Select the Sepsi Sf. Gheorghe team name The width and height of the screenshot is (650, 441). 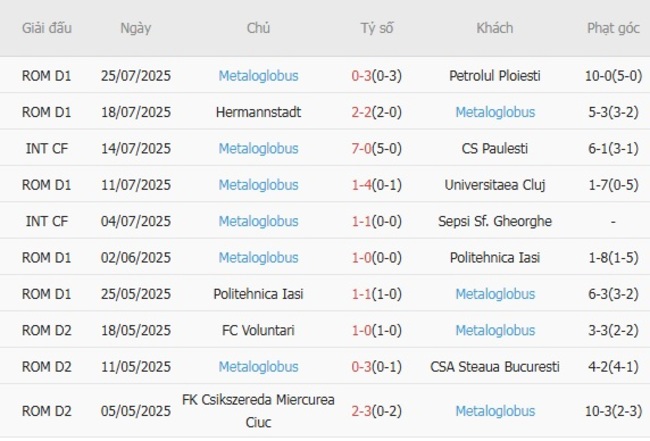(495, 221)
